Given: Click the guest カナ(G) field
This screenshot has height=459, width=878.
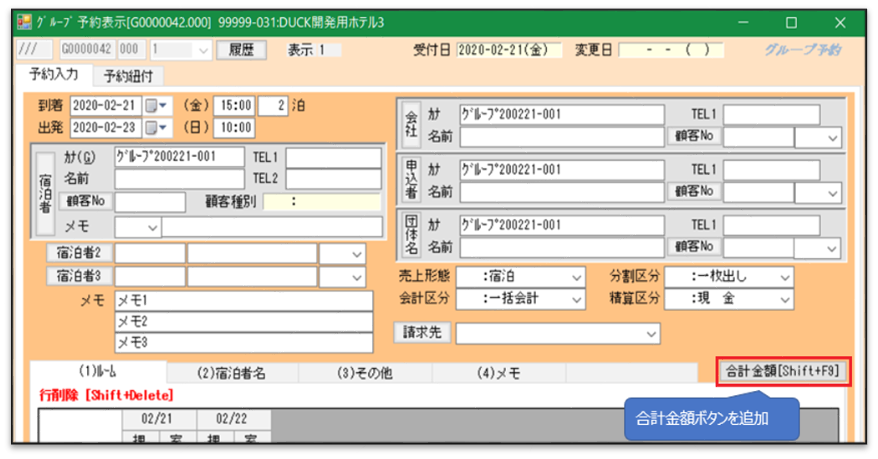Looking at the screenshot, I should coord(179,157).
